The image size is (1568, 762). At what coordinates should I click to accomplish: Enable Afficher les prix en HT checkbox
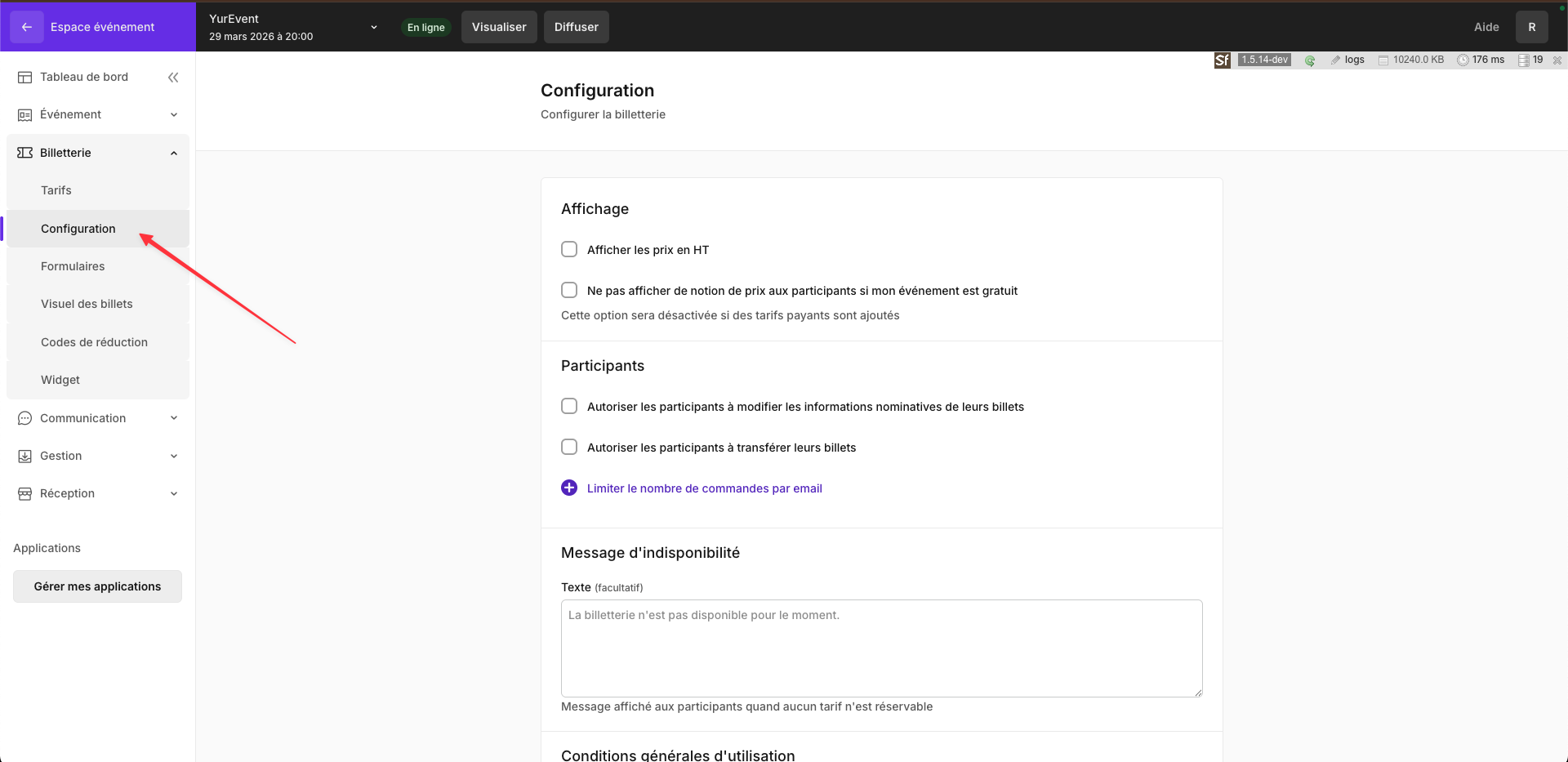tap(569, 250)
